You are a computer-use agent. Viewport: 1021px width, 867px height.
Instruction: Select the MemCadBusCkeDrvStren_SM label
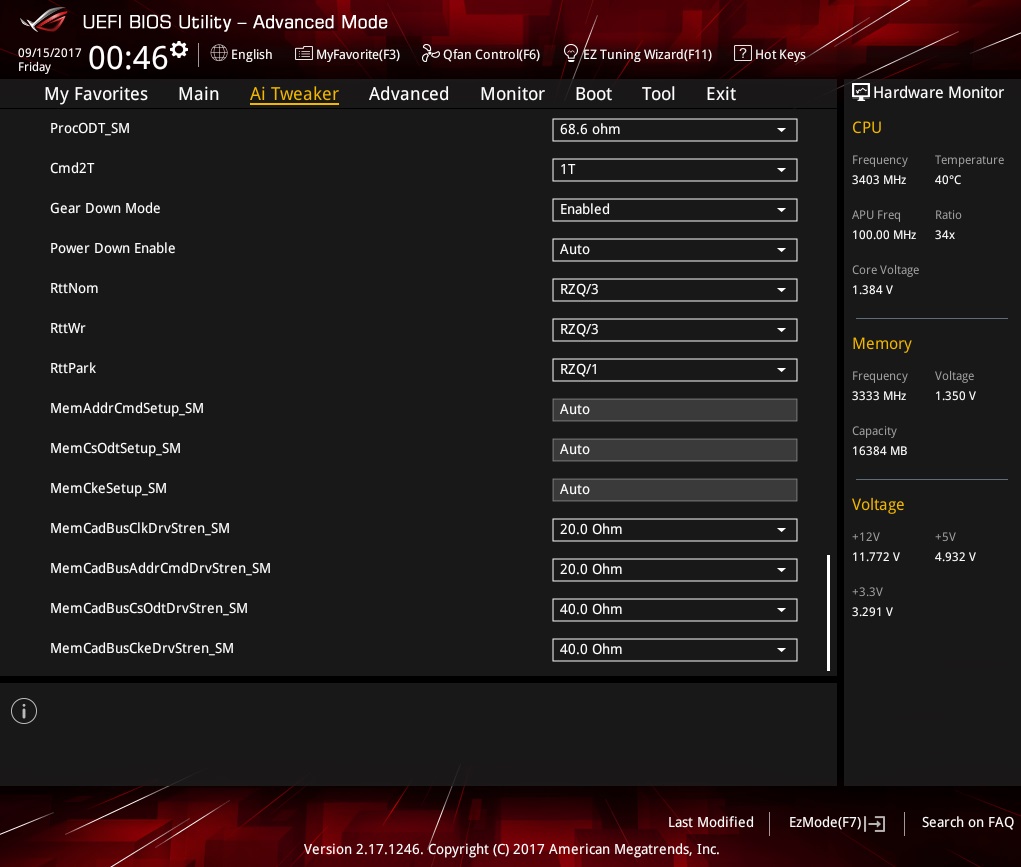(x=142, y=648)
